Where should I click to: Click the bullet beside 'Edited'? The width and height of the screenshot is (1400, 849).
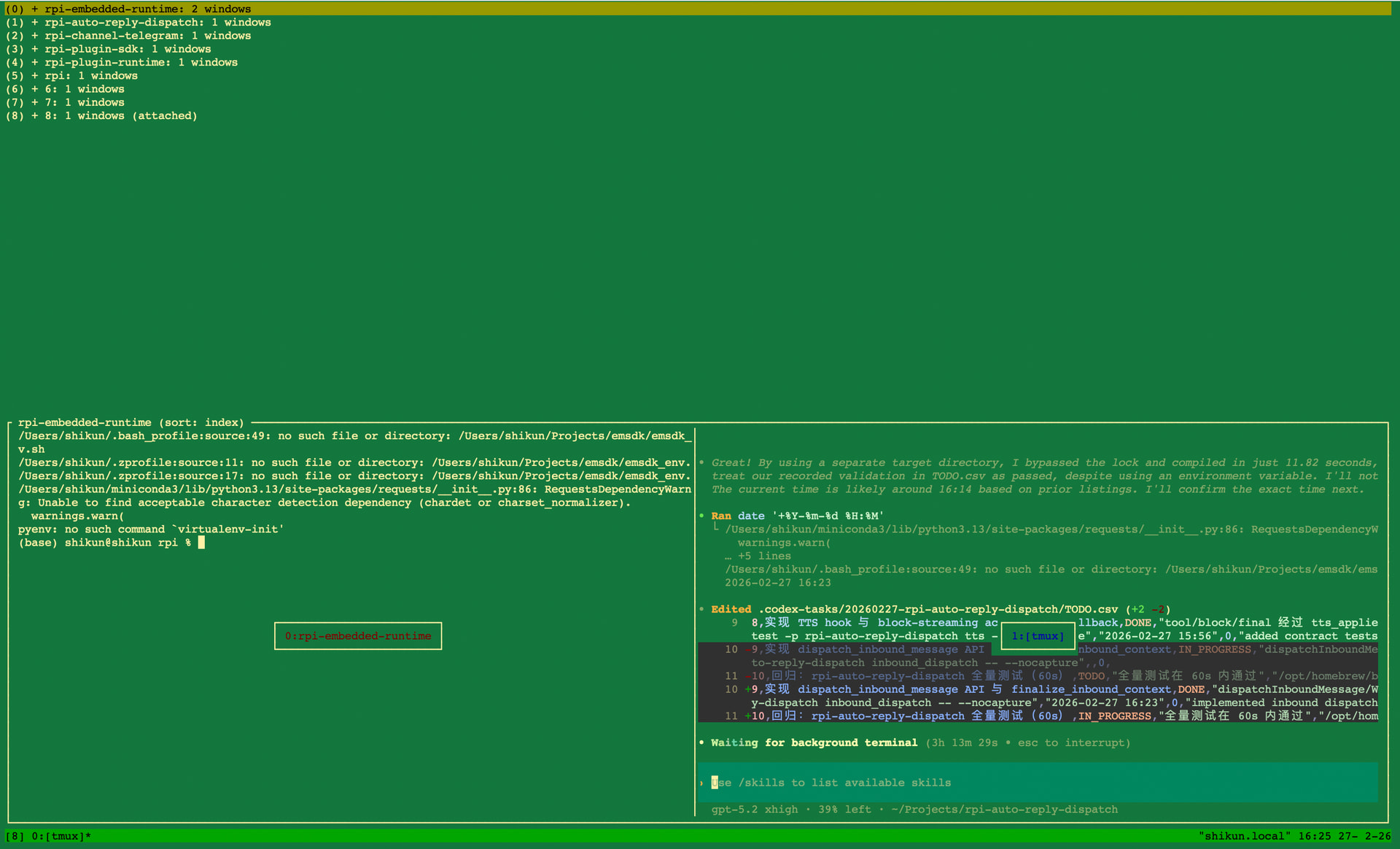coord(701,609)
